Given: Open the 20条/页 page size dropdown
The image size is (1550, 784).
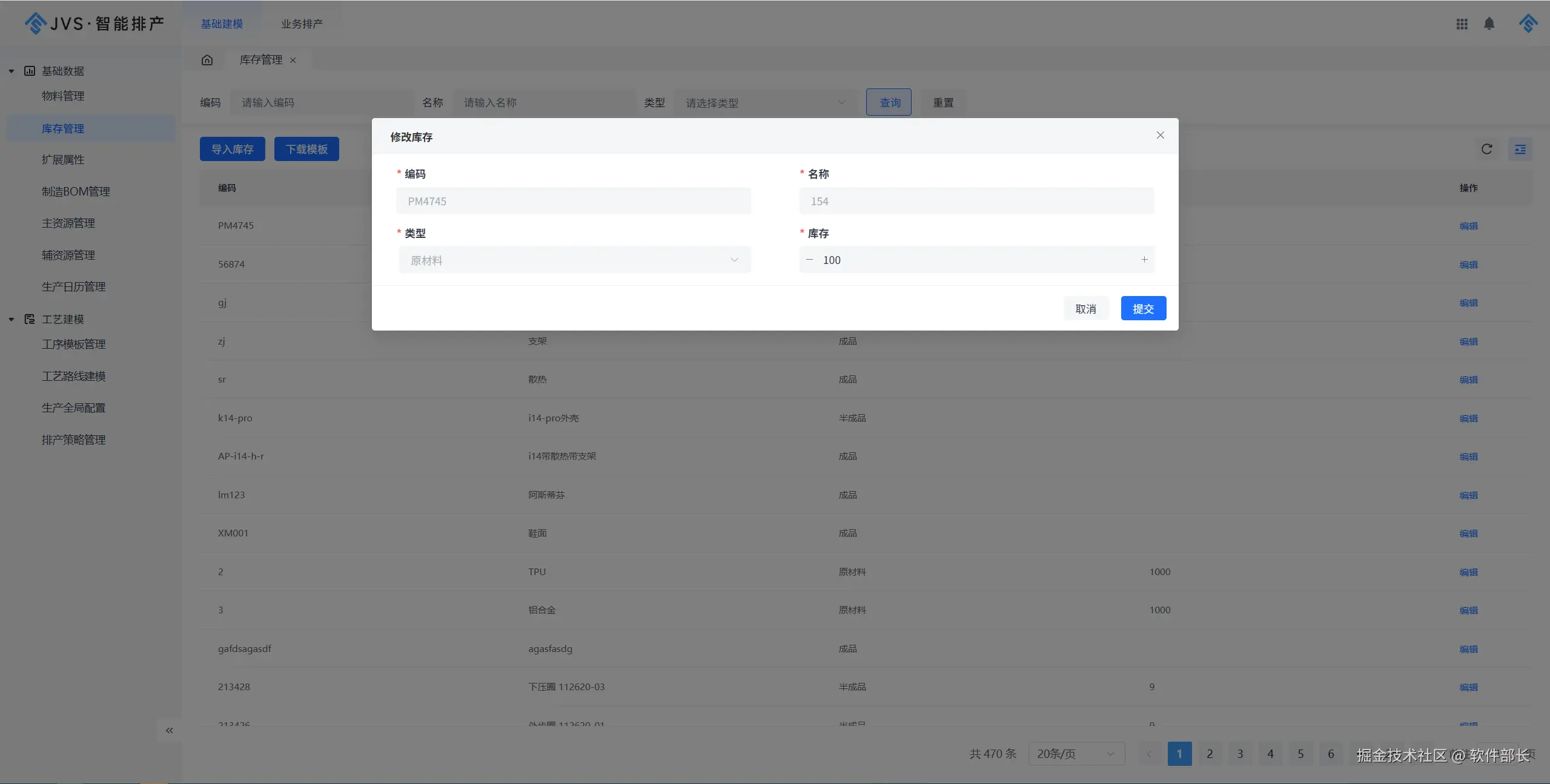Looking at the screenshot, I should coord(1076,754).
